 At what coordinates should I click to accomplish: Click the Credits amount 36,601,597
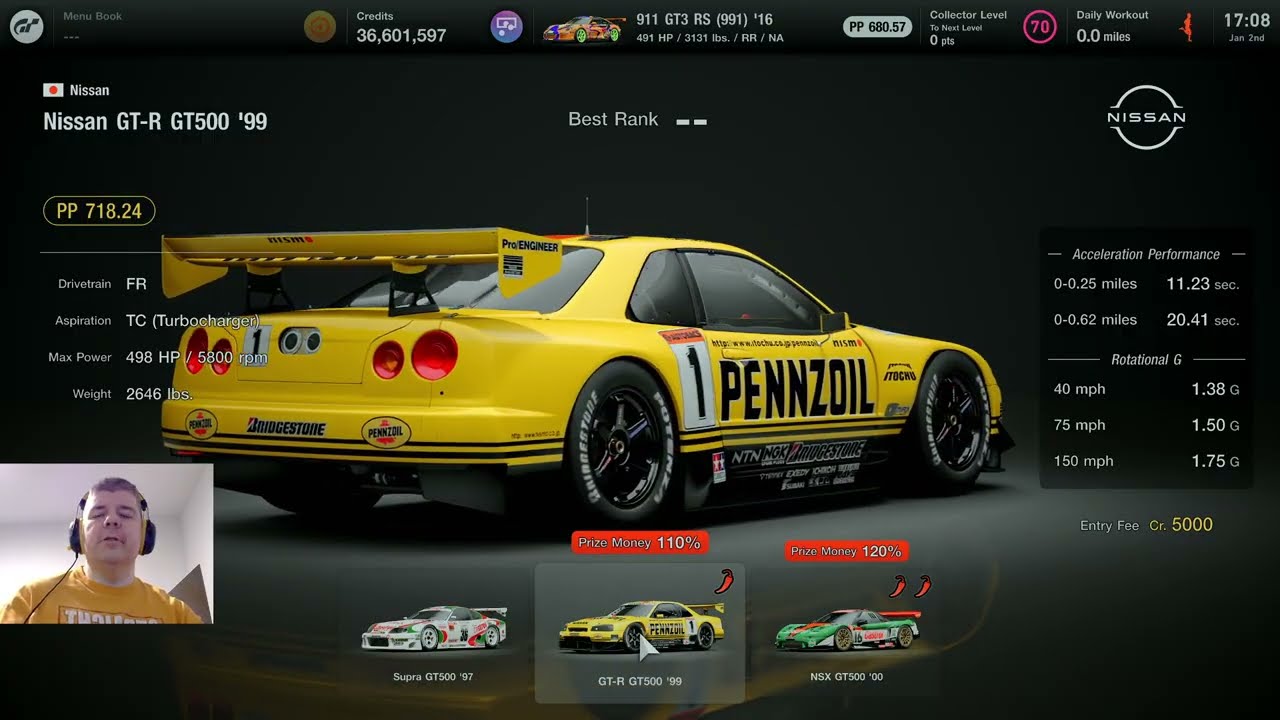click(401, 35)
